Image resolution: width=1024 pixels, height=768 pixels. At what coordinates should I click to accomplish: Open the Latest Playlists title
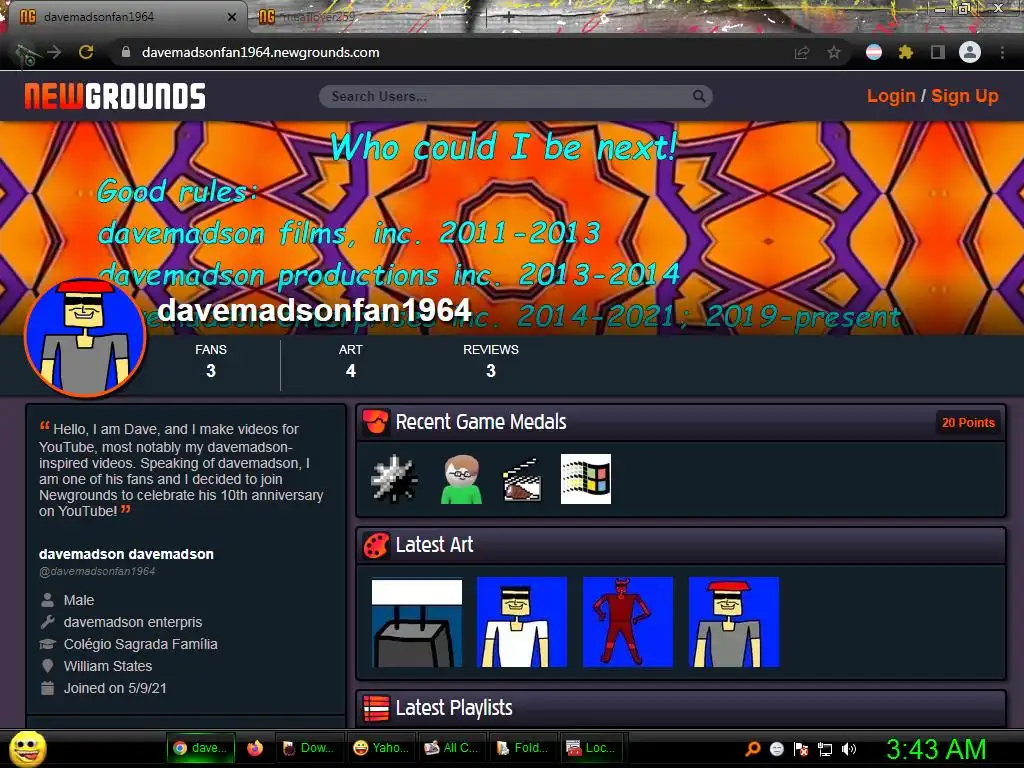[x=454, y=708]
